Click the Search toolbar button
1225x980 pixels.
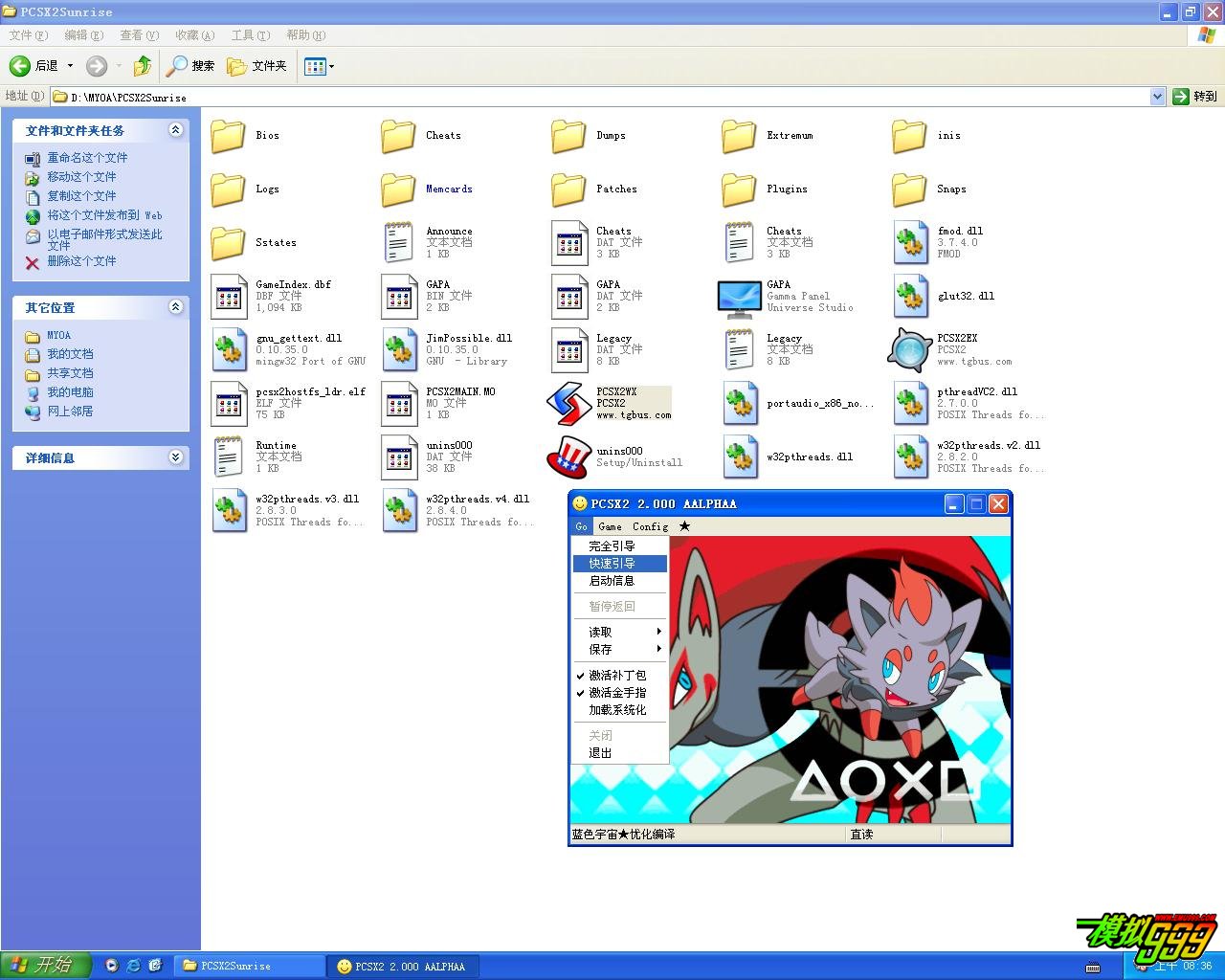[190, 66]
